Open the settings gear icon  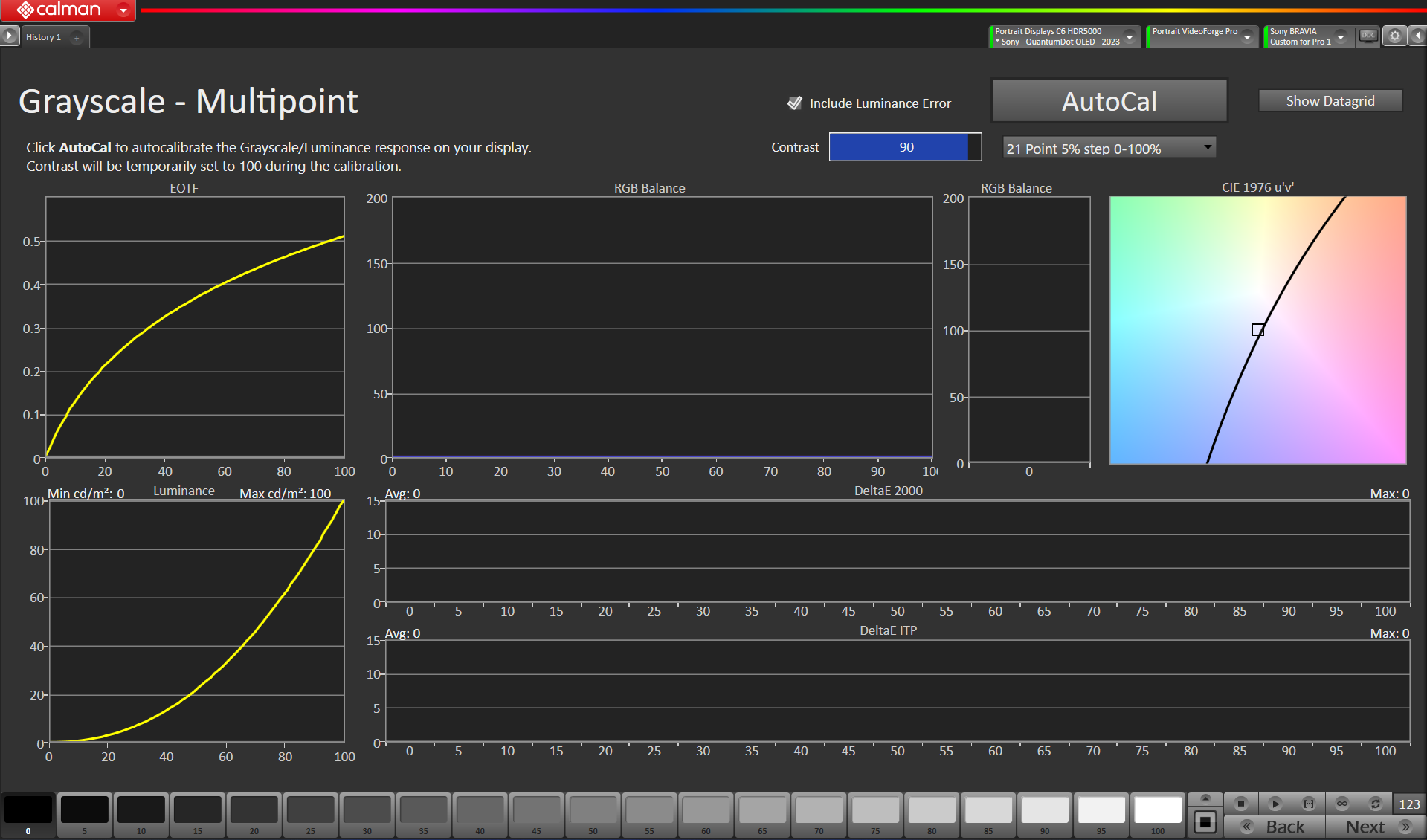[x=1395, y=36]
